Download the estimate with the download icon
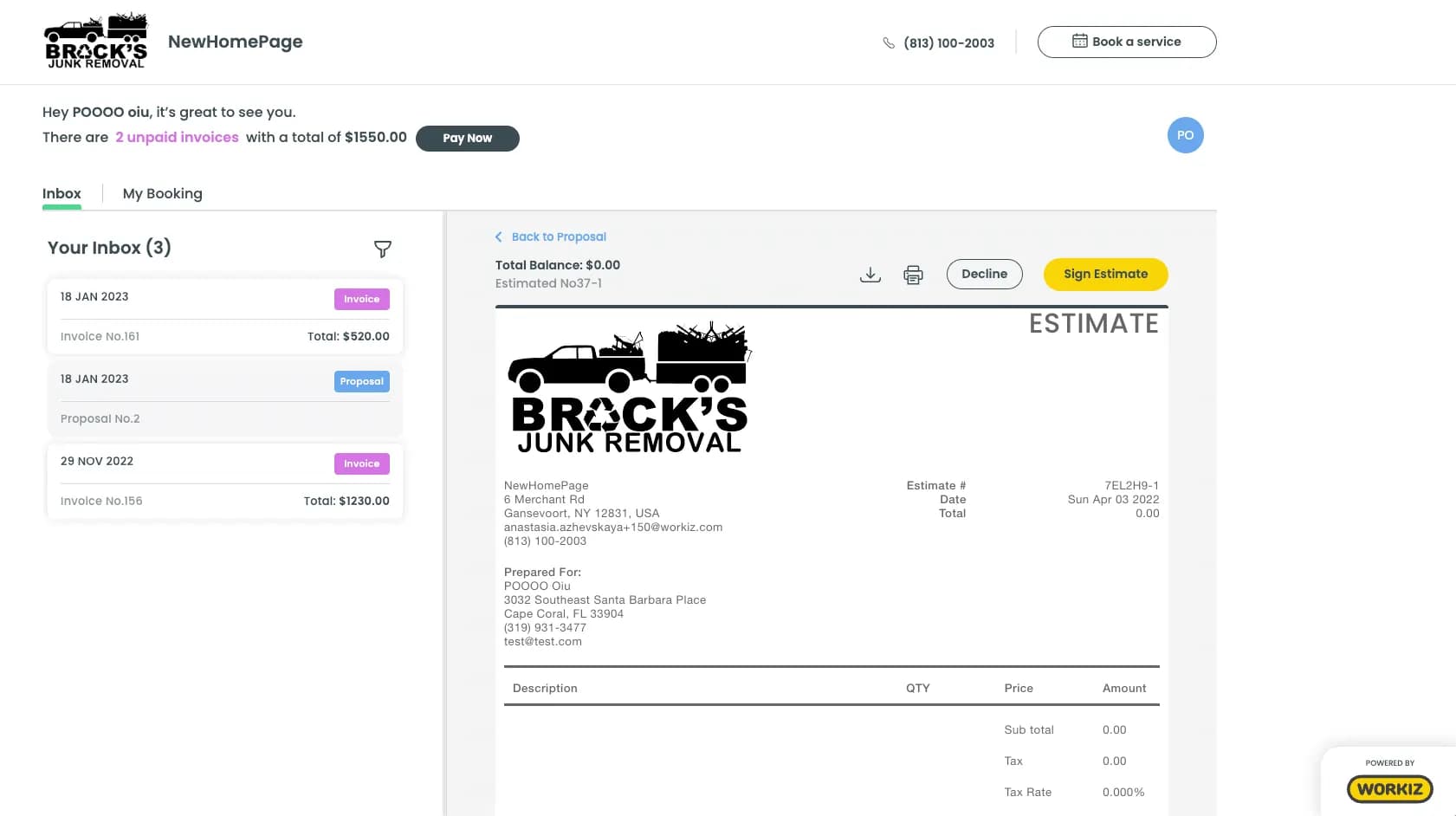Viewport: 1456px width, 816px height. point(870,275)
